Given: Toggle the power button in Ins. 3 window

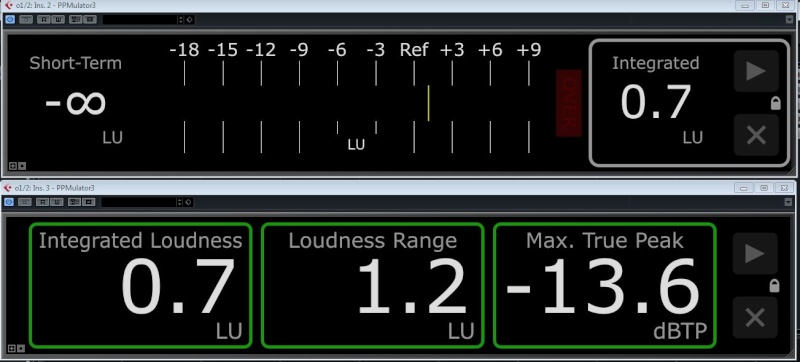Looking at the screenshot, I should tap(9, 202).
